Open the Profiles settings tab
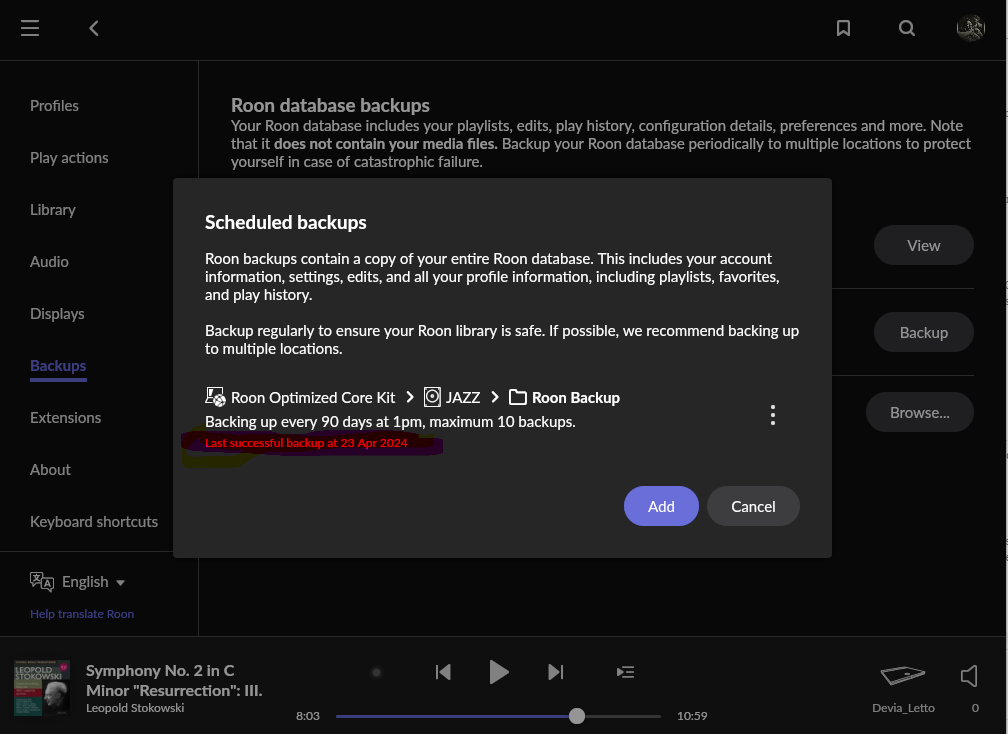The image size is (1008, 734). coord(54,105)
